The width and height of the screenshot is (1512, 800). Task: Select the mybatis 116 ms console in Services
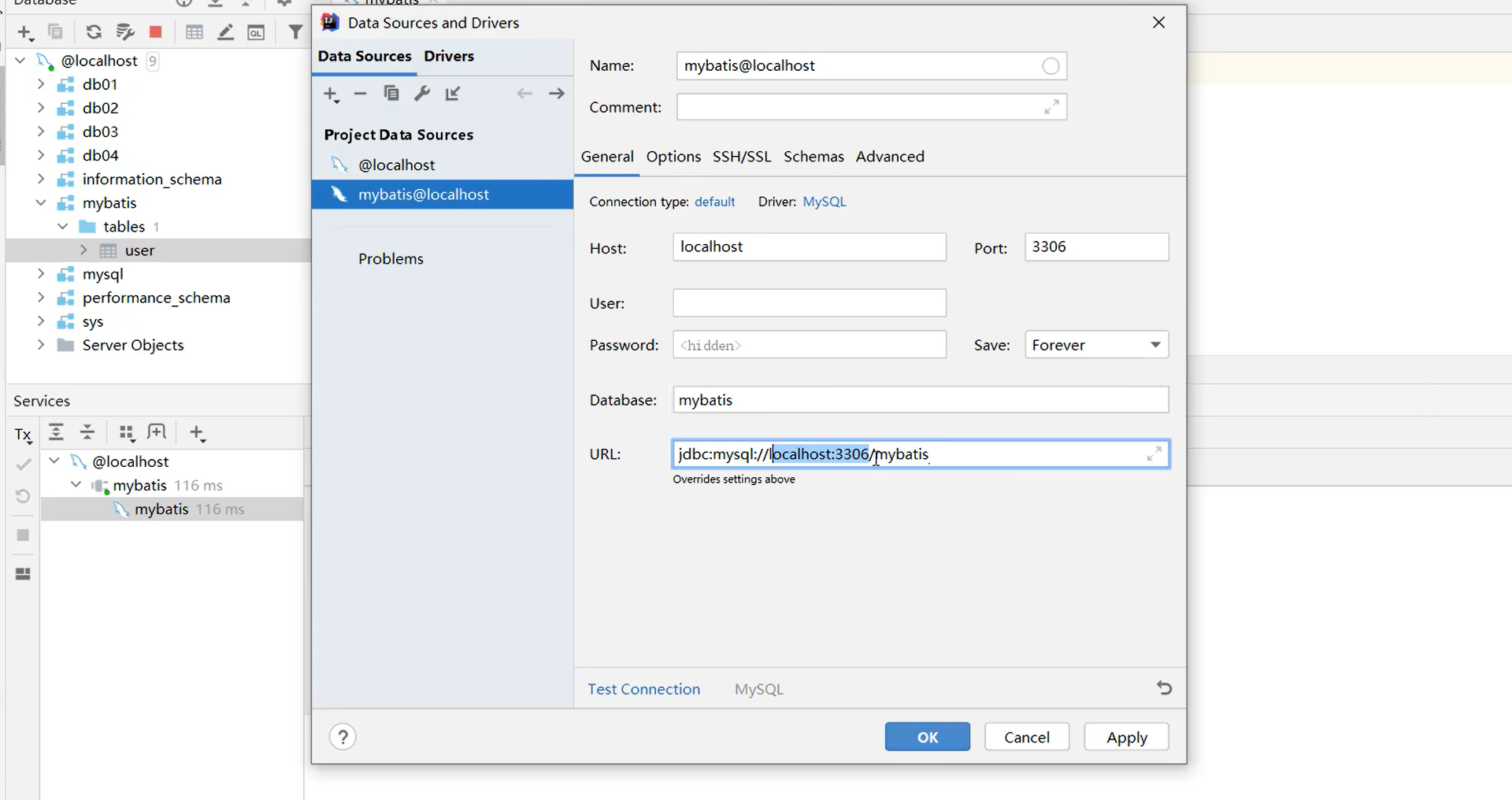tap(172, 509)
